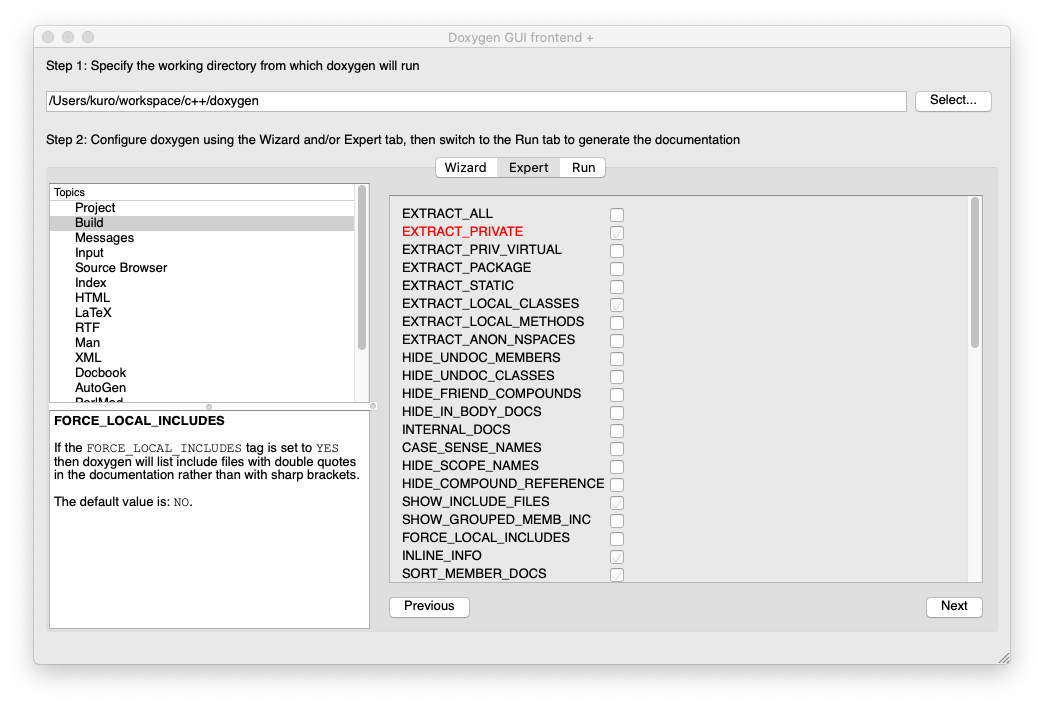Click the Topics list scrollbar
The width and height of the screenshot is (1044, 706).
362,268
